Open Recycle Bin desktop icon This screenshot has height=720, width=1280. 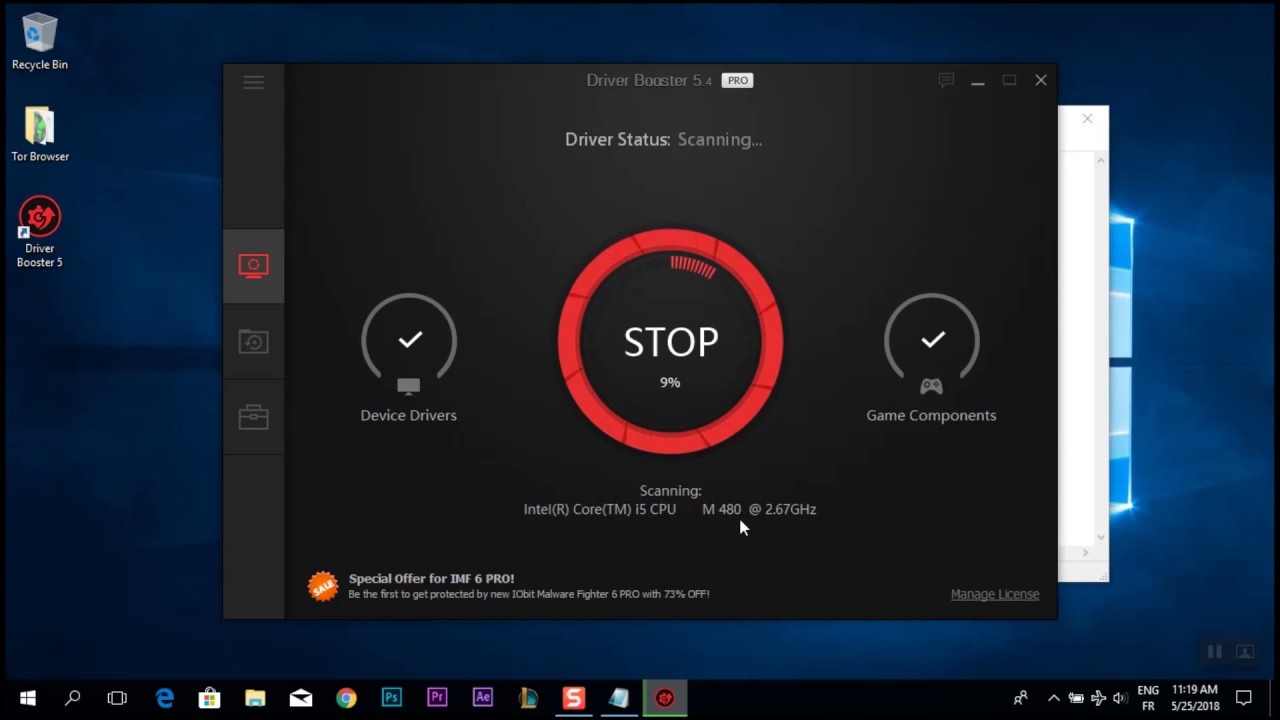[x=40, y=41]
